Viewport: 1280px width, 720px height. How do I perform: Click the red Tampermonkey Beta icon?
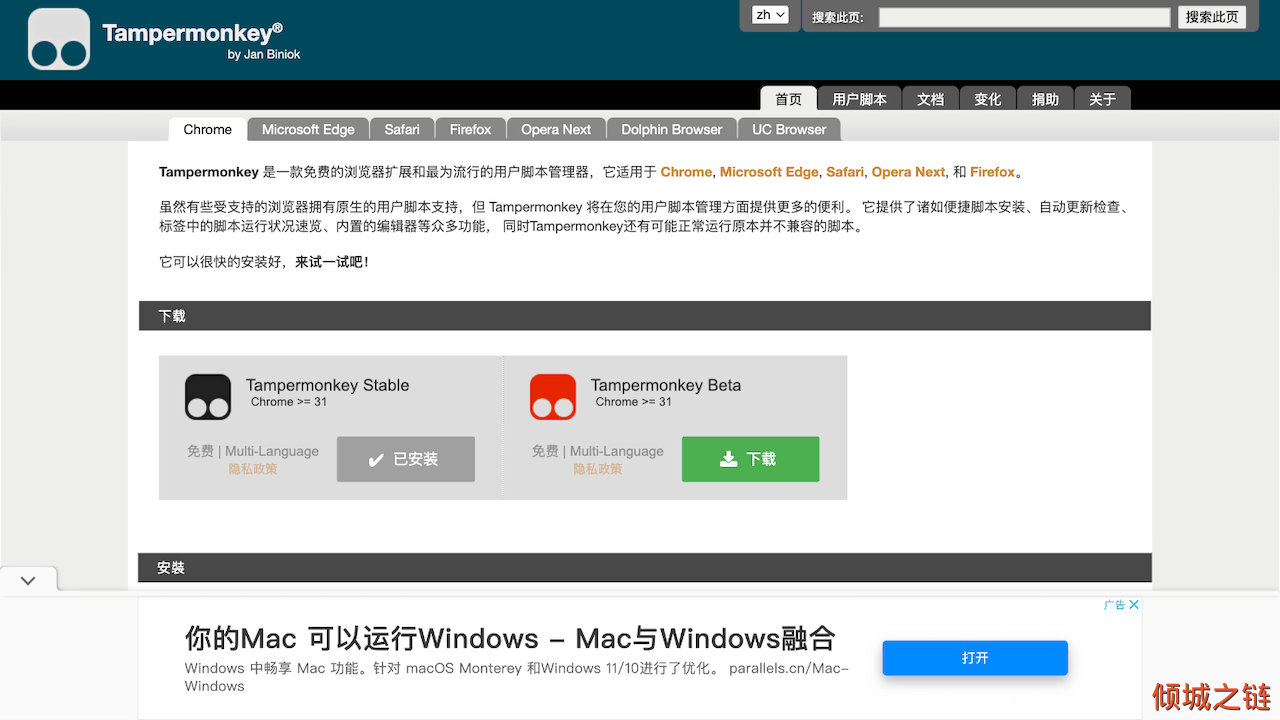[x=553, y=397]
